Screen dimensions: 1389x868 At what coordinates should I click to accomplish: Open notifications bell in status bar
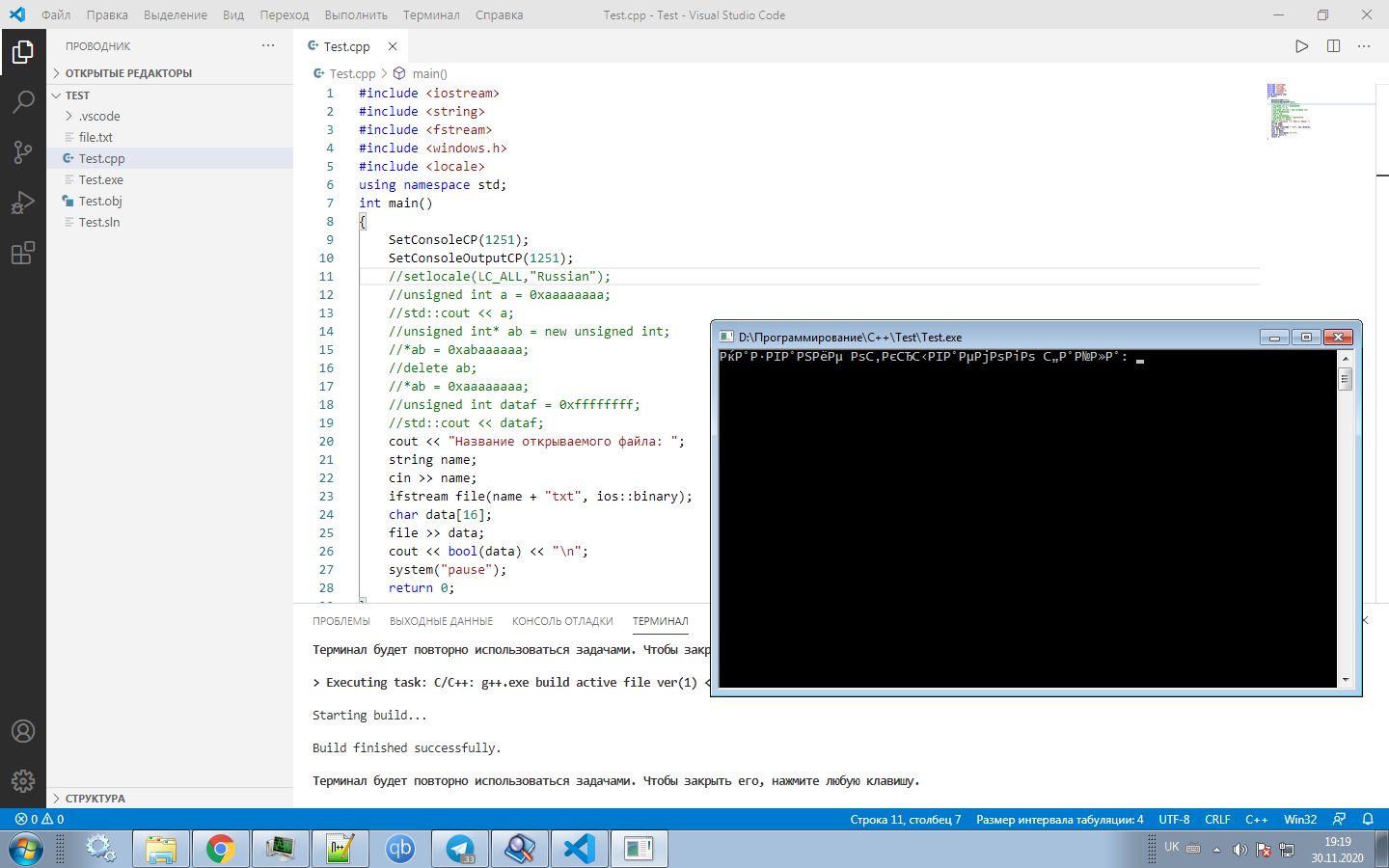(1368, 819)
